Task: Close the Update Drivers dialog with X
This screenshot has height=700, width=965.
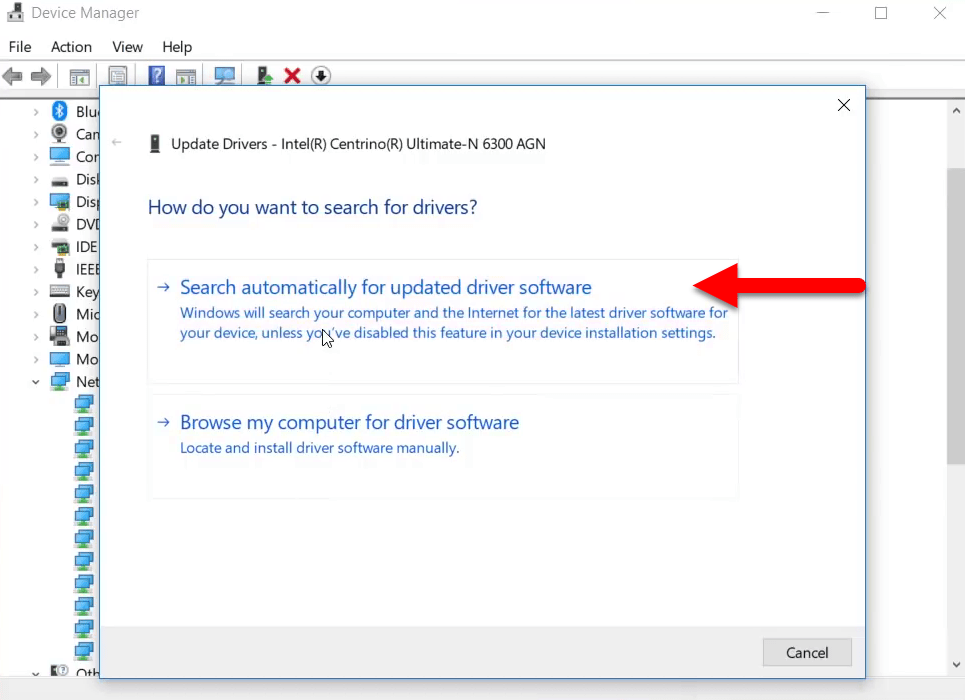Action: [x=844, y=105]
